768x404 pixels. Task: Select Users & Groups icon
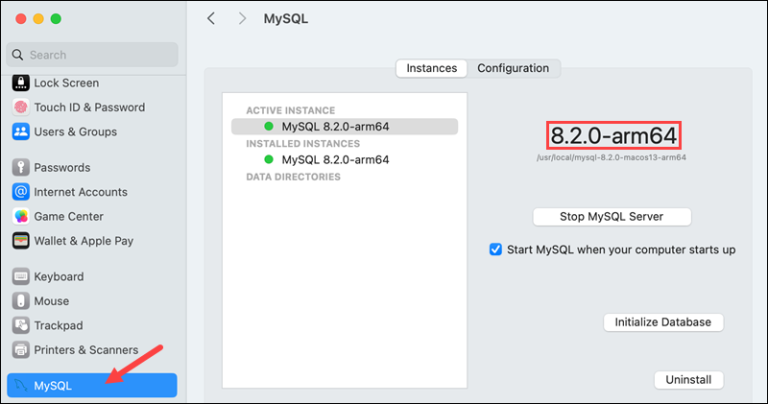[21, 132]
